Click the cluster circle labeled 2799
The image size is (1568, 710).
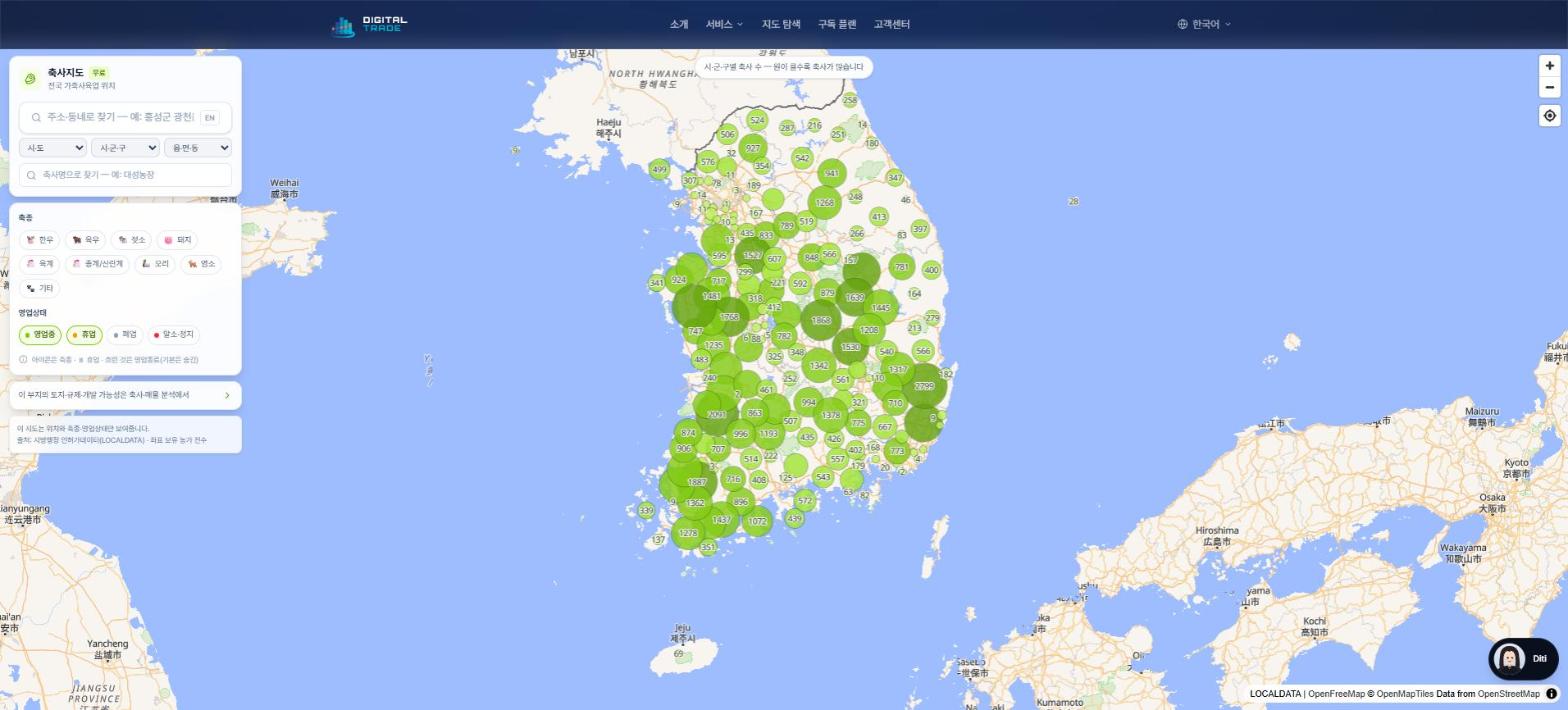click(923, 386)
